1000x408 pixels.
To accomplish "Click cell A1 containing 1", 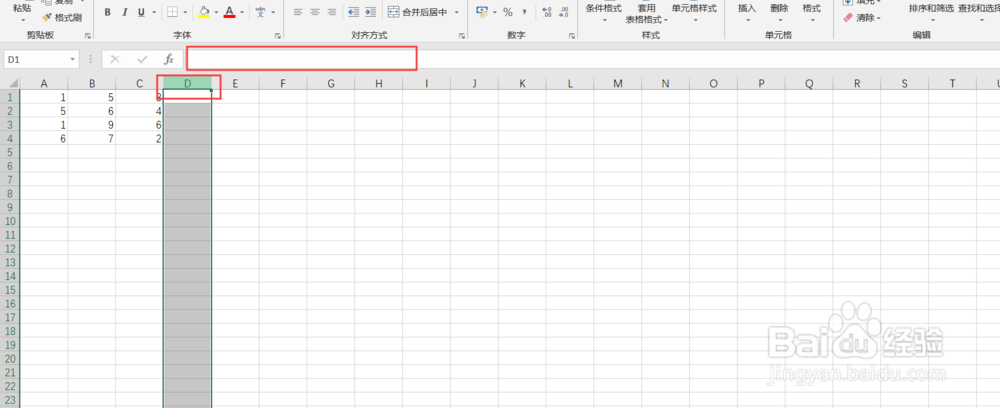I will 44,98.
